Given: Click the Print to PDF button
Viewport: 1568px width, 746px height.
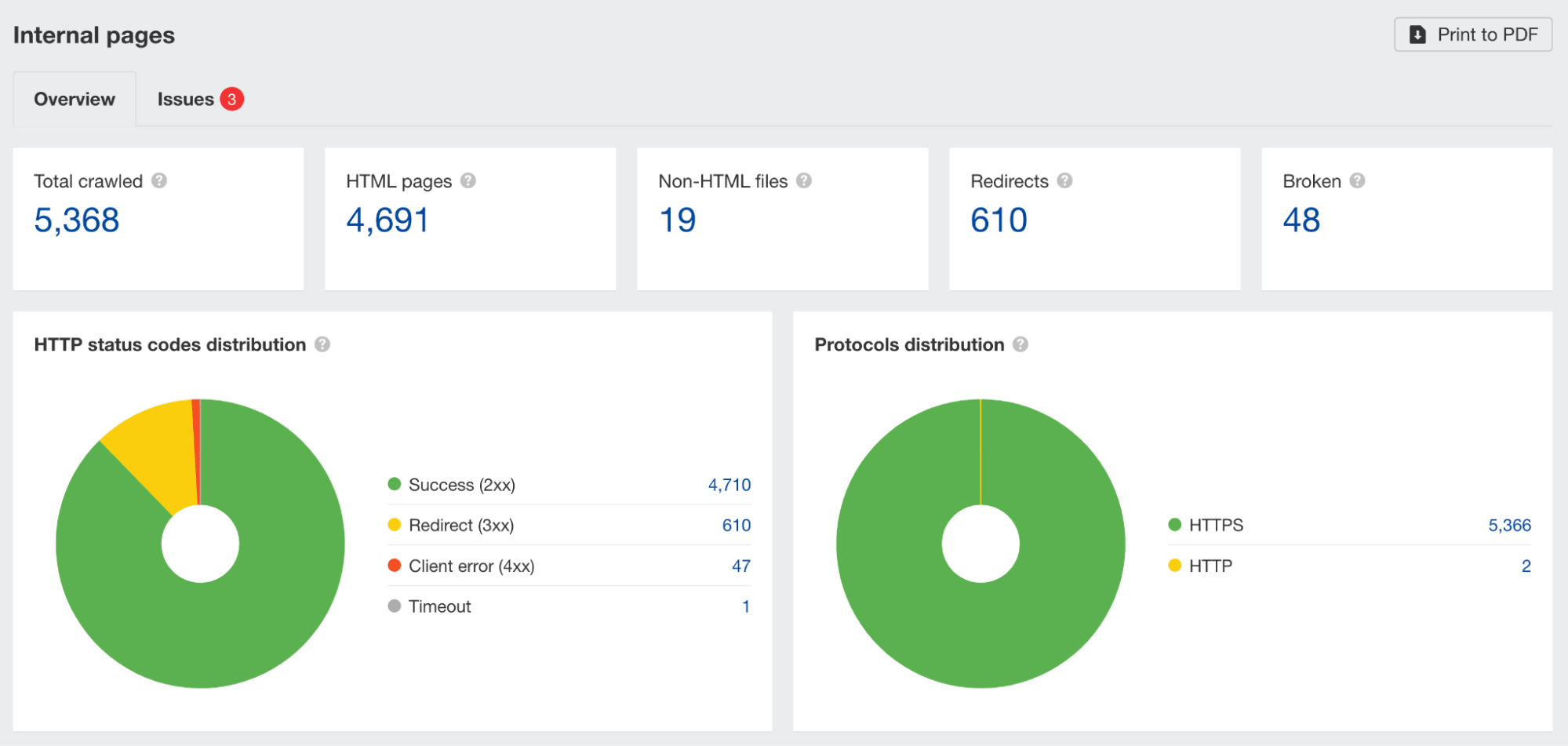Looking at the screenshot, I should coord(1472,35).
